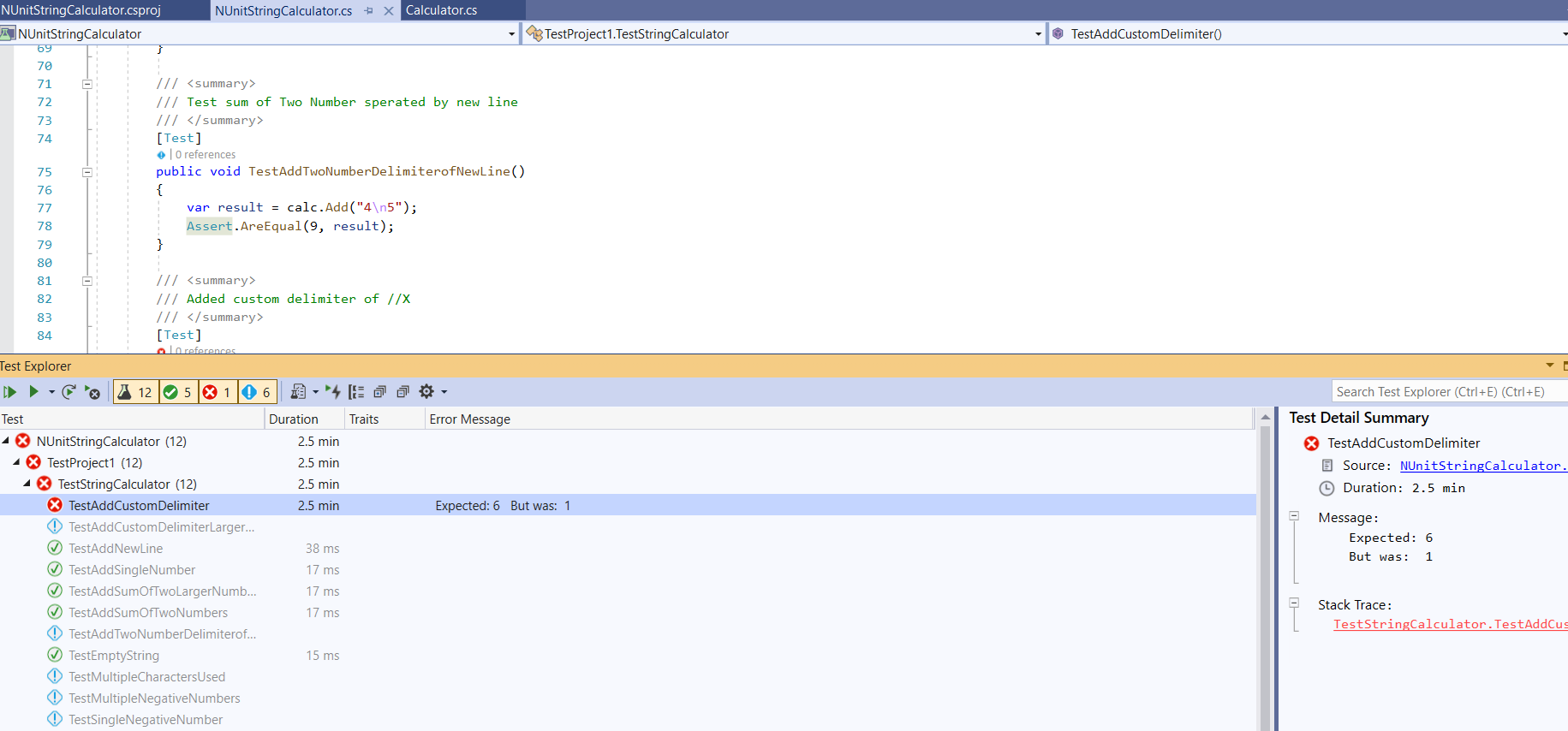
Task: Open the TestAddCustomDelimiter() member dropdown
Action: (x=1564, y=34)
